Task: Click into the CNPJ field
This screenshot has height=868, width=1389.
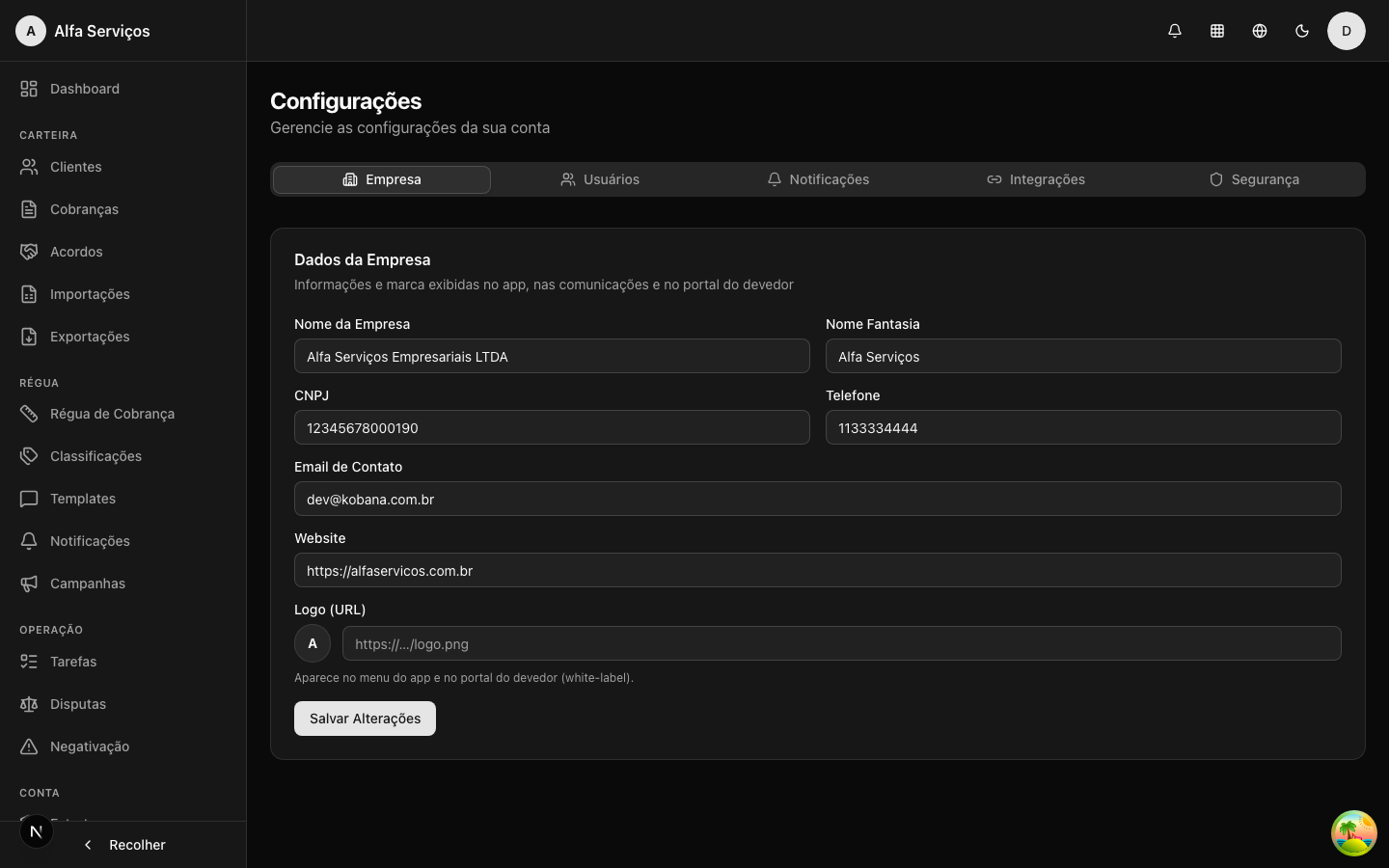Action: pyautogui.click(x=552, y=427)
